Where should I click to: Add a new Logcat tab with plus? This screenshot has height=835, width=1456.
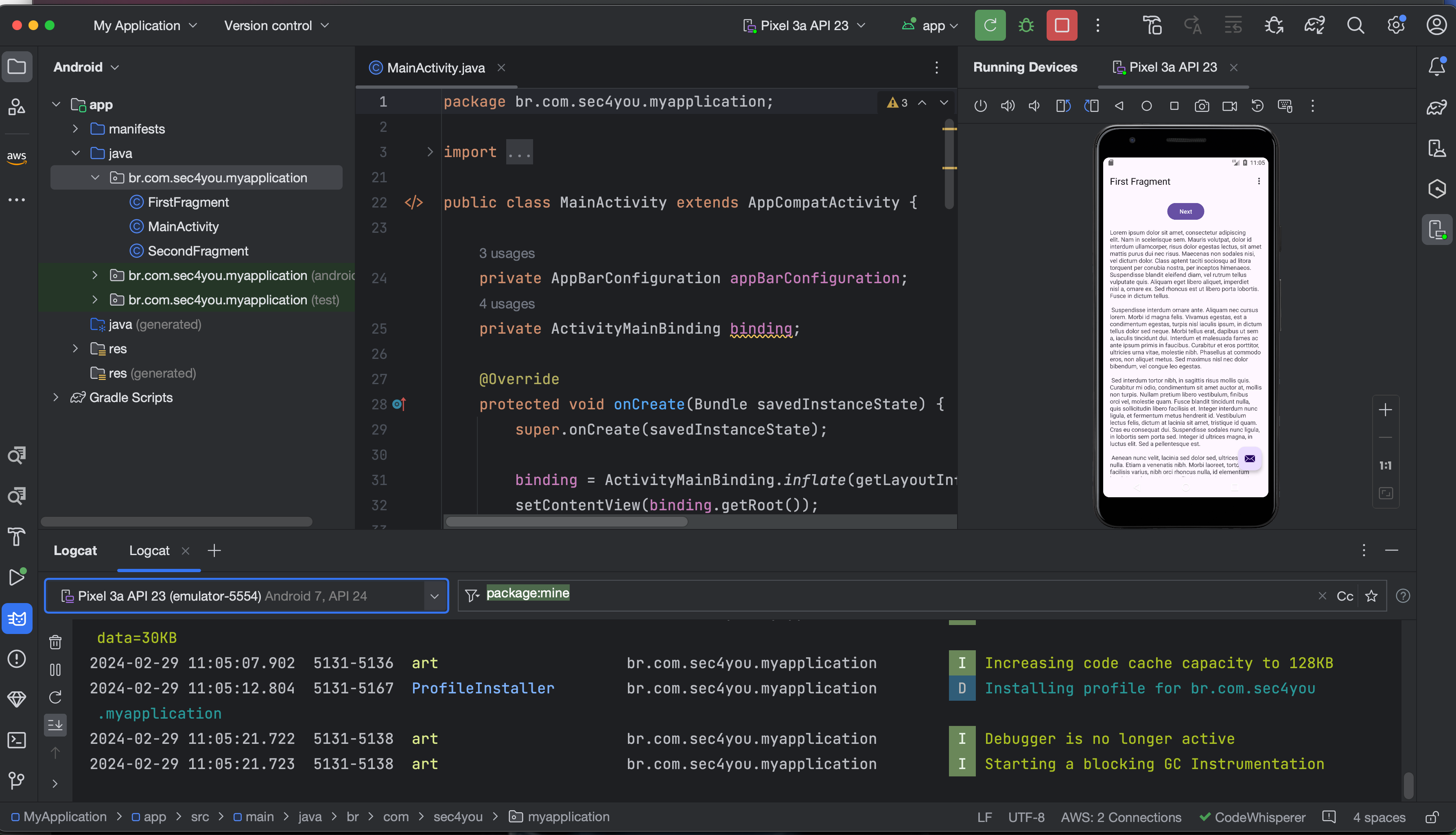click(214, 551)
